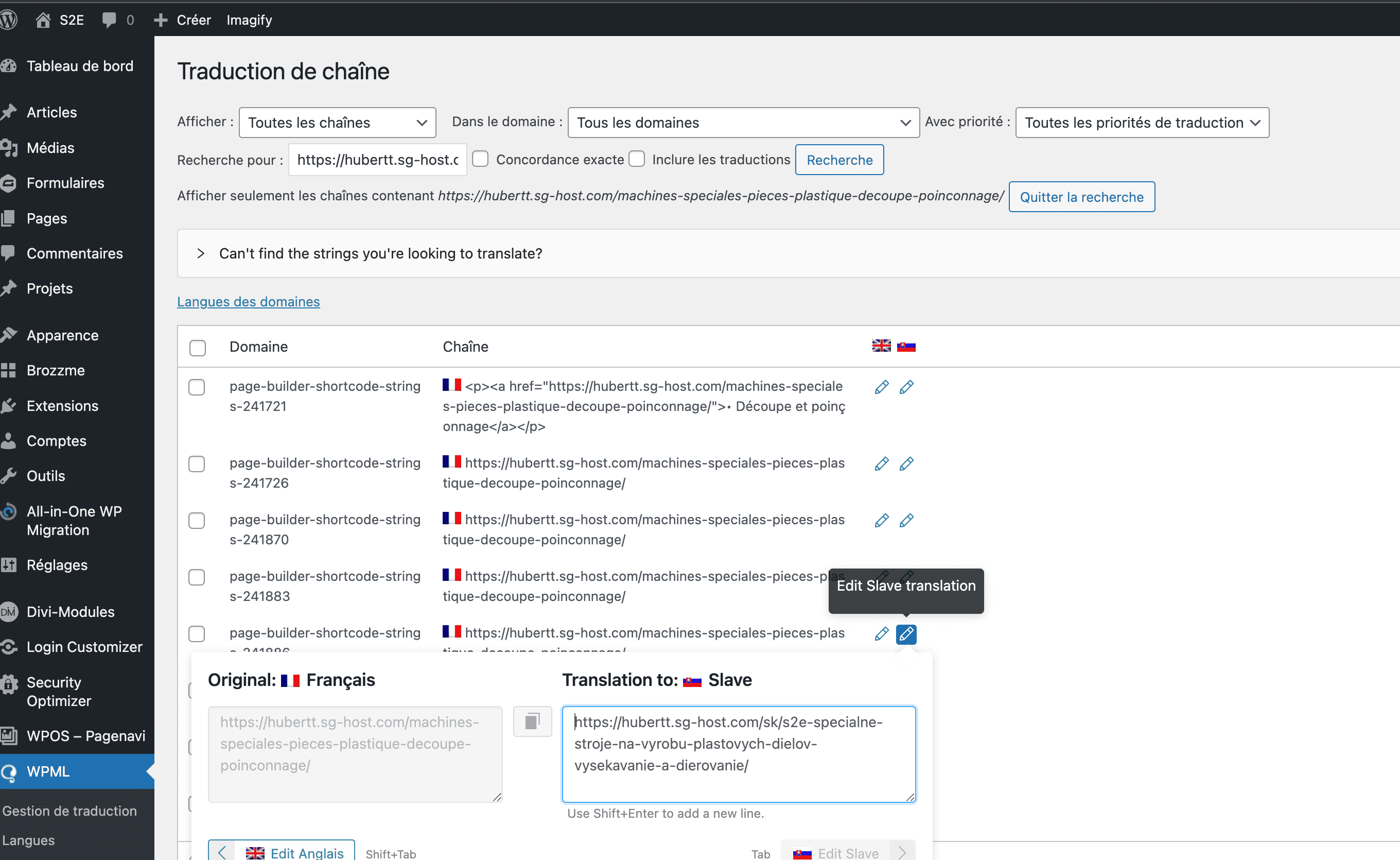Open Gestion de traduction submenu
Viewport: 1400px width, 860px height.
69,811
